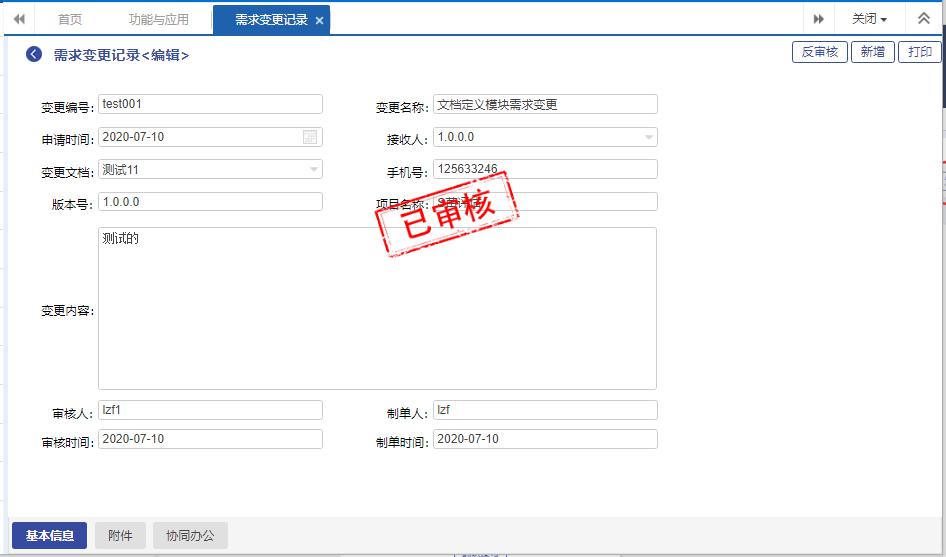Collapse header using double chevron up icon
946x557 pixels.
point(924,19)
